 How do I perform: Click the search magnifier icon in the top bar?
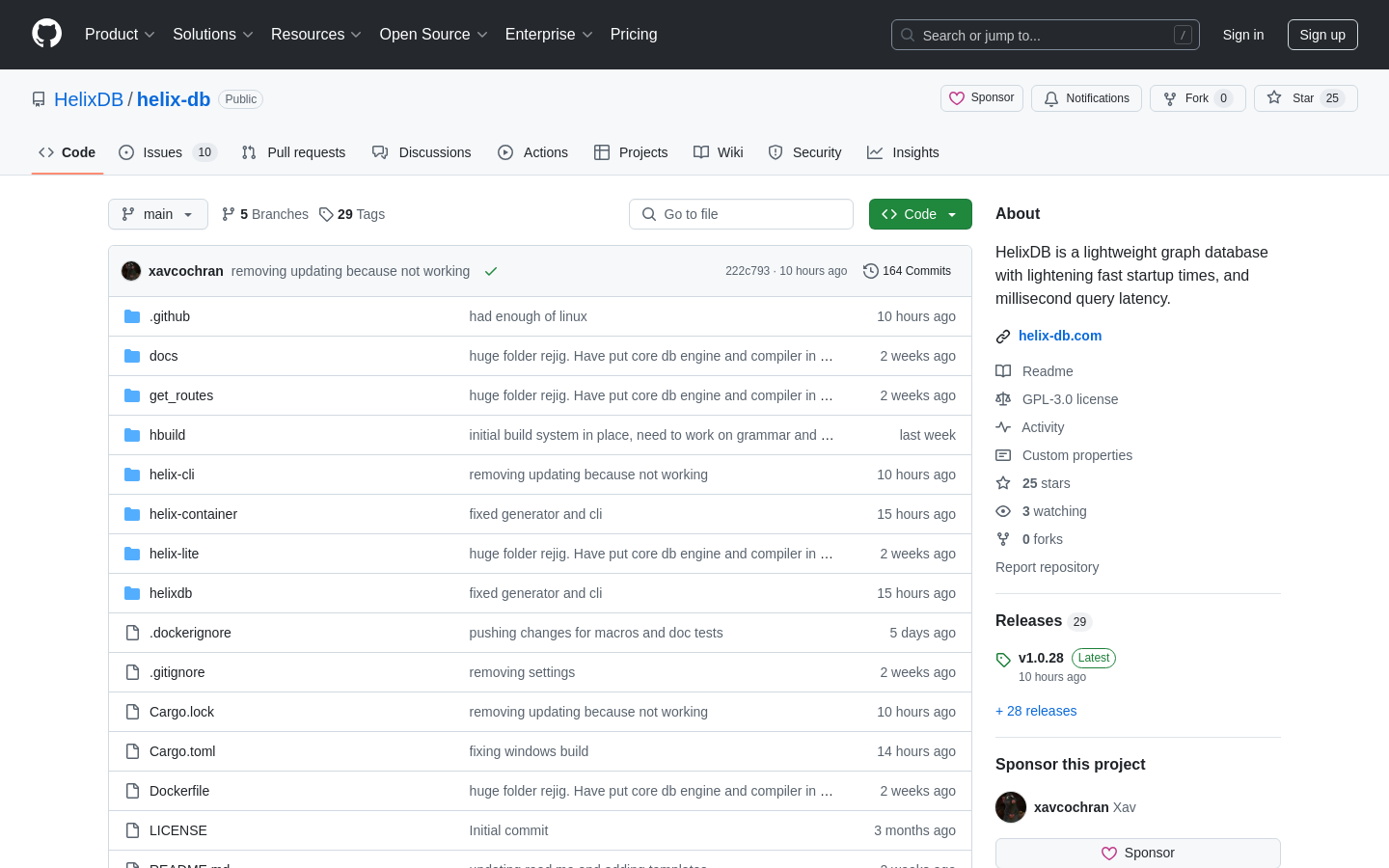[x=908, y=35]
